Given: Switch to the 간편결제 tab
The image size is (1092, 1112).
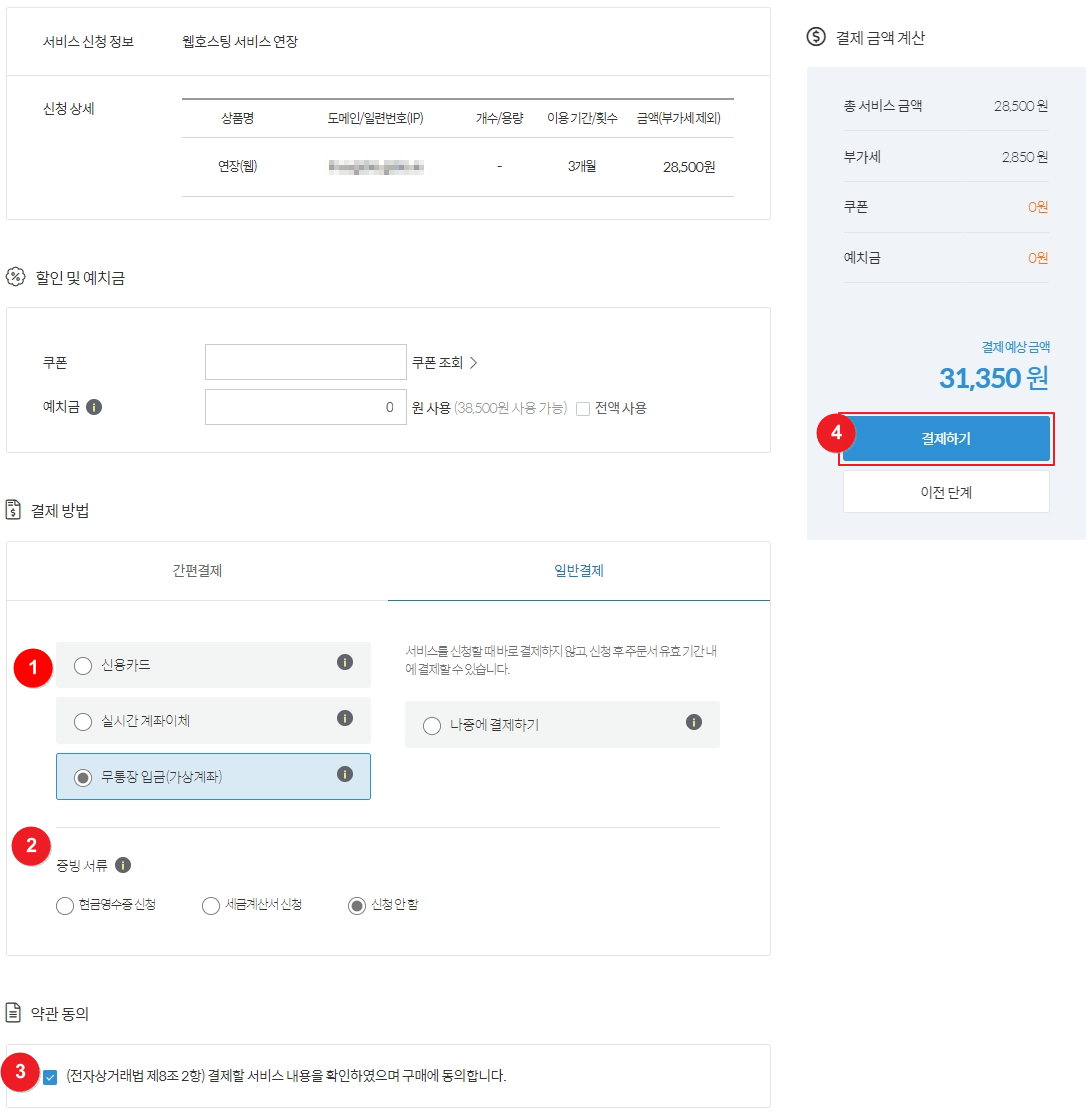Looking at the screenshot, I should (197, 571).
